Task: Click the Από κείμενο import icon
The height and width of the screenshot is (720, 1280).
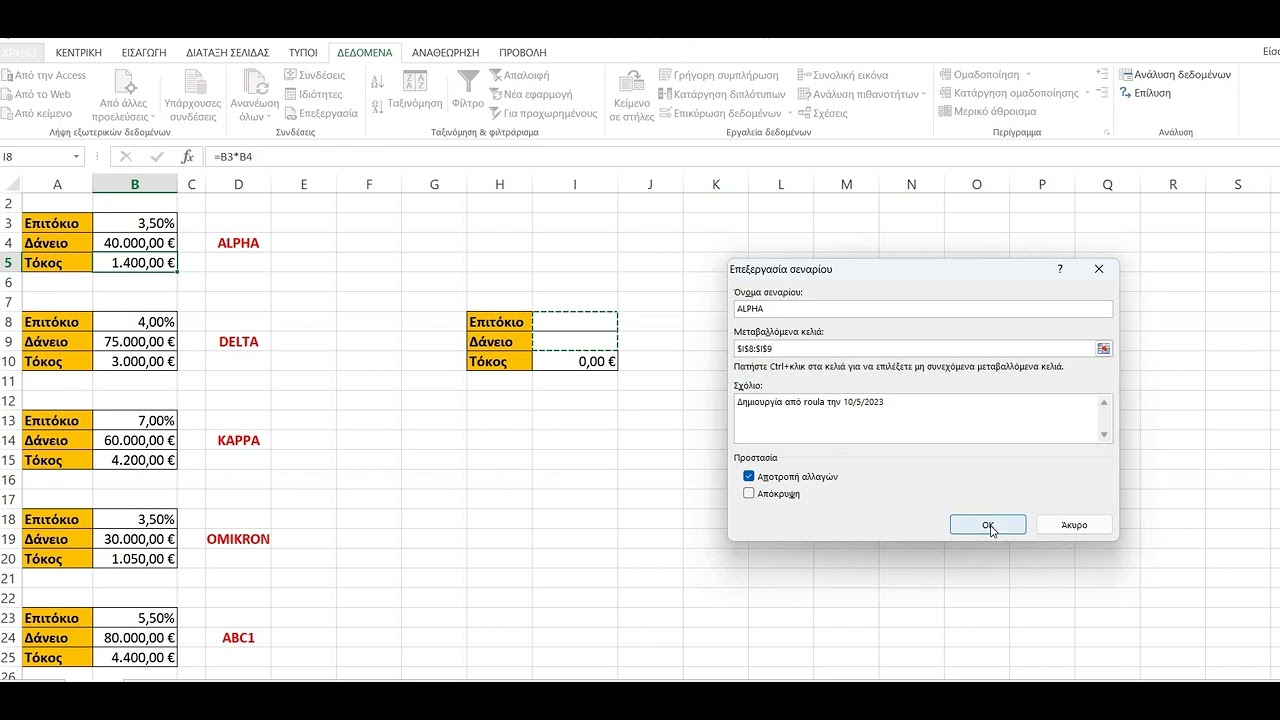Action: [6, 113]
